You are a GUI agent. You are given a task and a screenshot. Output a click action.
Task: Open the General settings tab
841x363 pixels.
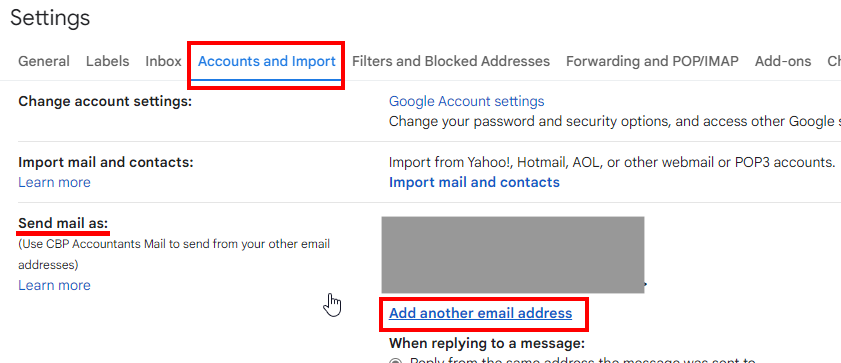click(44, 61)
